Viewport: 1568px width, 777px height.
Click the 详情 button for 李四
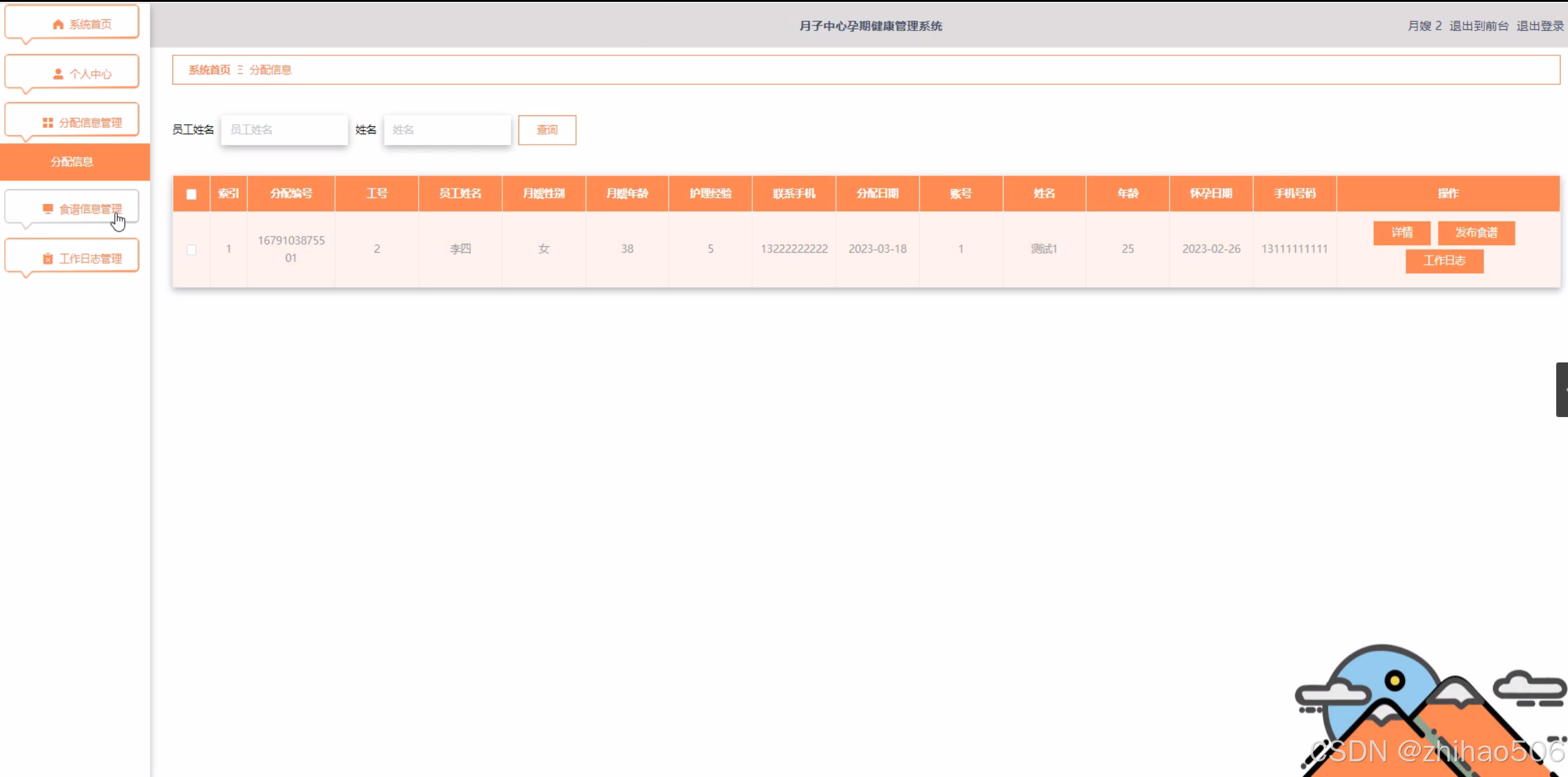[x=1401, y=233]
